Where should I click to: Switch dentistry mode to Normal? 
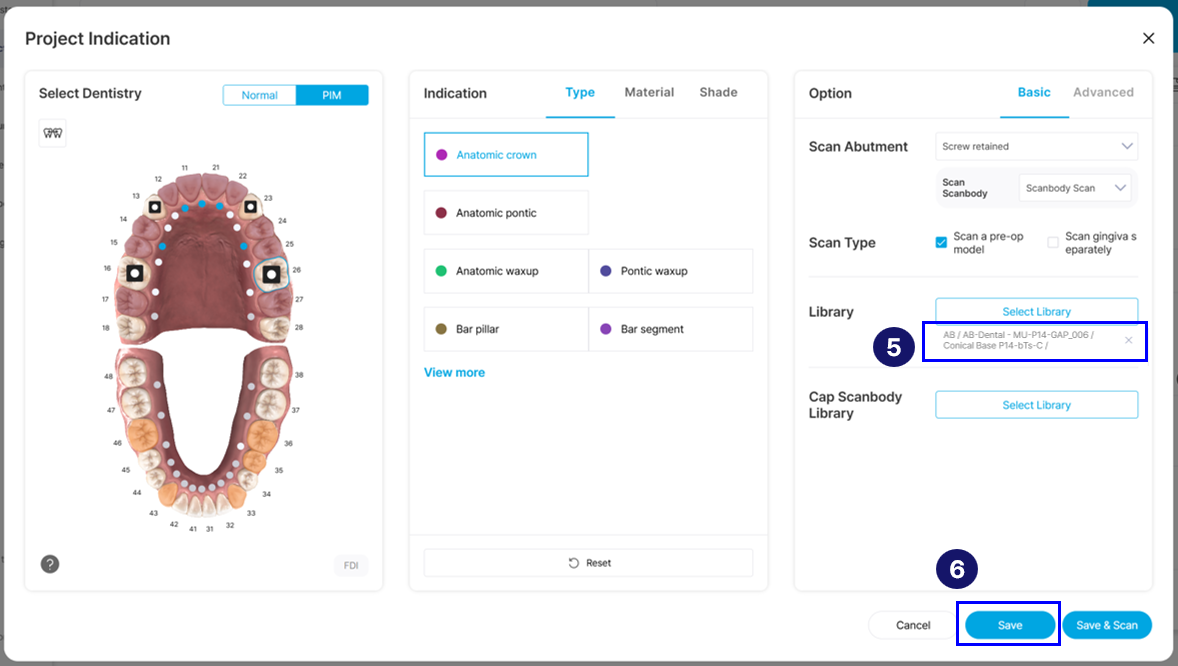coord(259,95)
